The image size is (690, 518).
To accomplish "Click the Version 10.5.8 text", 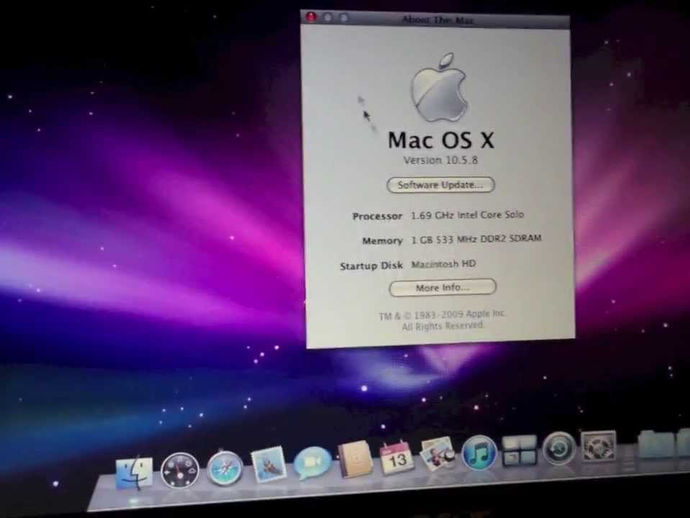I will [x=440, y=160].
